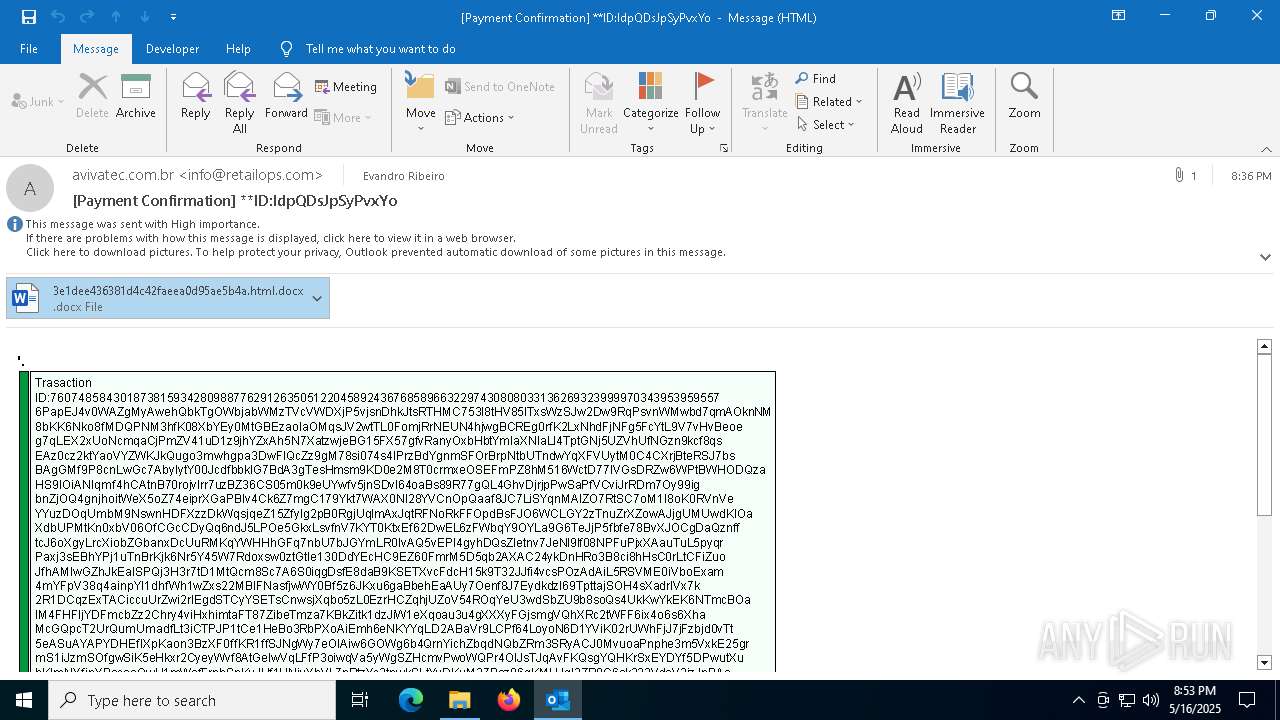This screenshot has height=720, width=1280.
Task: Mark the message as Unread
Action: click(599, 103)
